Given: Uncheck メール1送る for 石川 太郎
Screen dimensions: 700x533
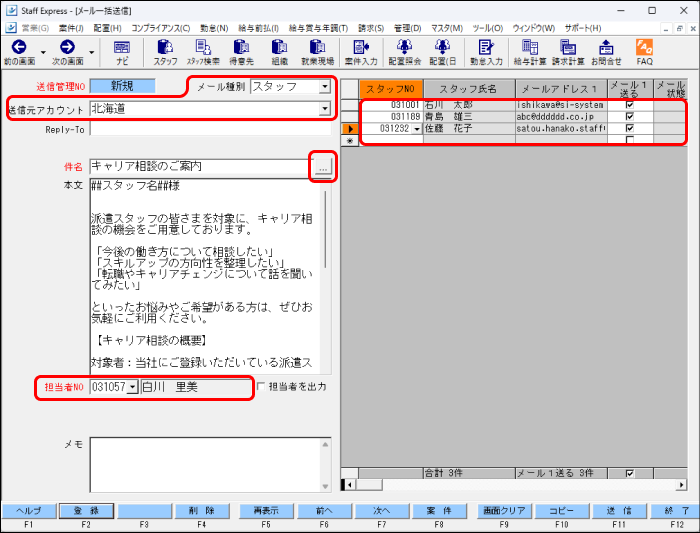Looking at the screenshot, I should [x=629, y=105].
